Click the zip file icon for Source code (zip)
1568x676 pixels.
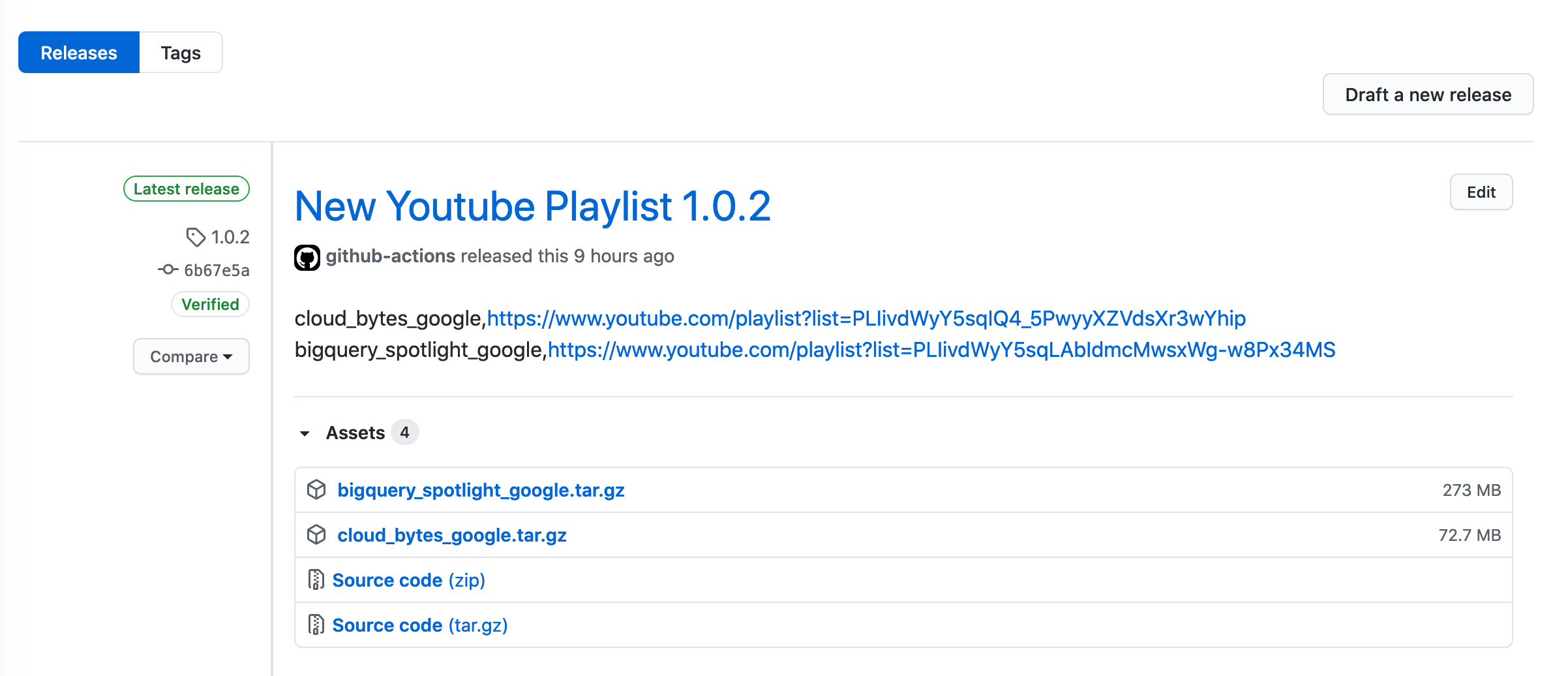[x=316, y=579]
